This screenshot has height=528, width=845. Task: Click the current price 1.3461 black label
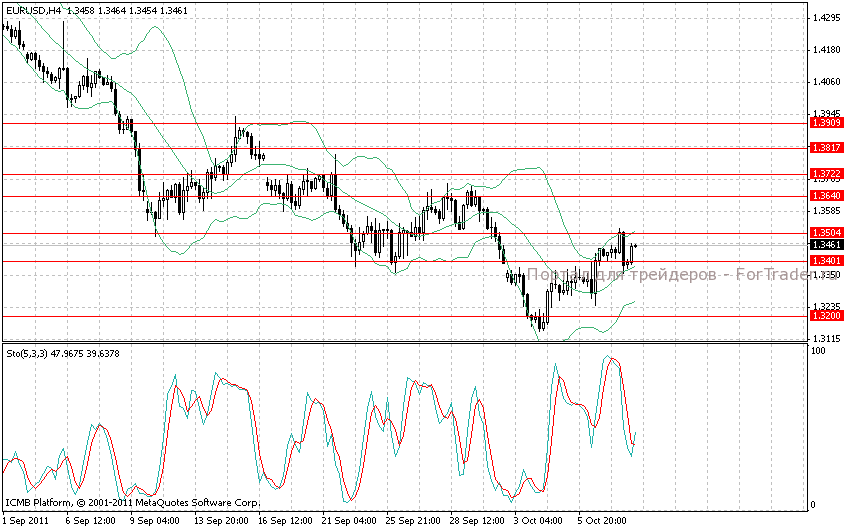click(x=826, y=244)
